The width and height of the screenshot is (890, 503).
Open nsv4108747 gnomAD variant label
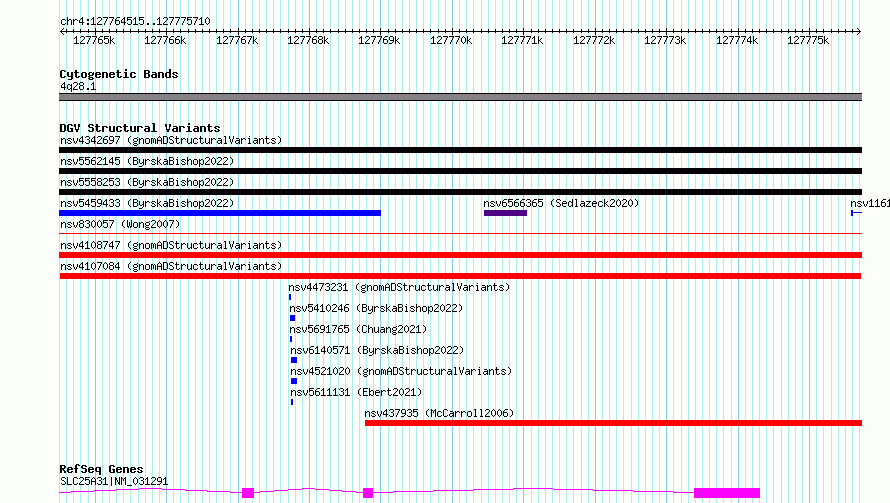click(171, 245)
